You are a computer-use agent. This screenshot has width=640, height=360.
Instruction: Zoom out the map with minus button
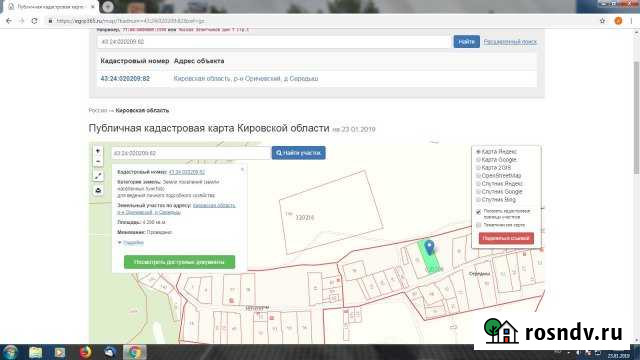(98, 162)
